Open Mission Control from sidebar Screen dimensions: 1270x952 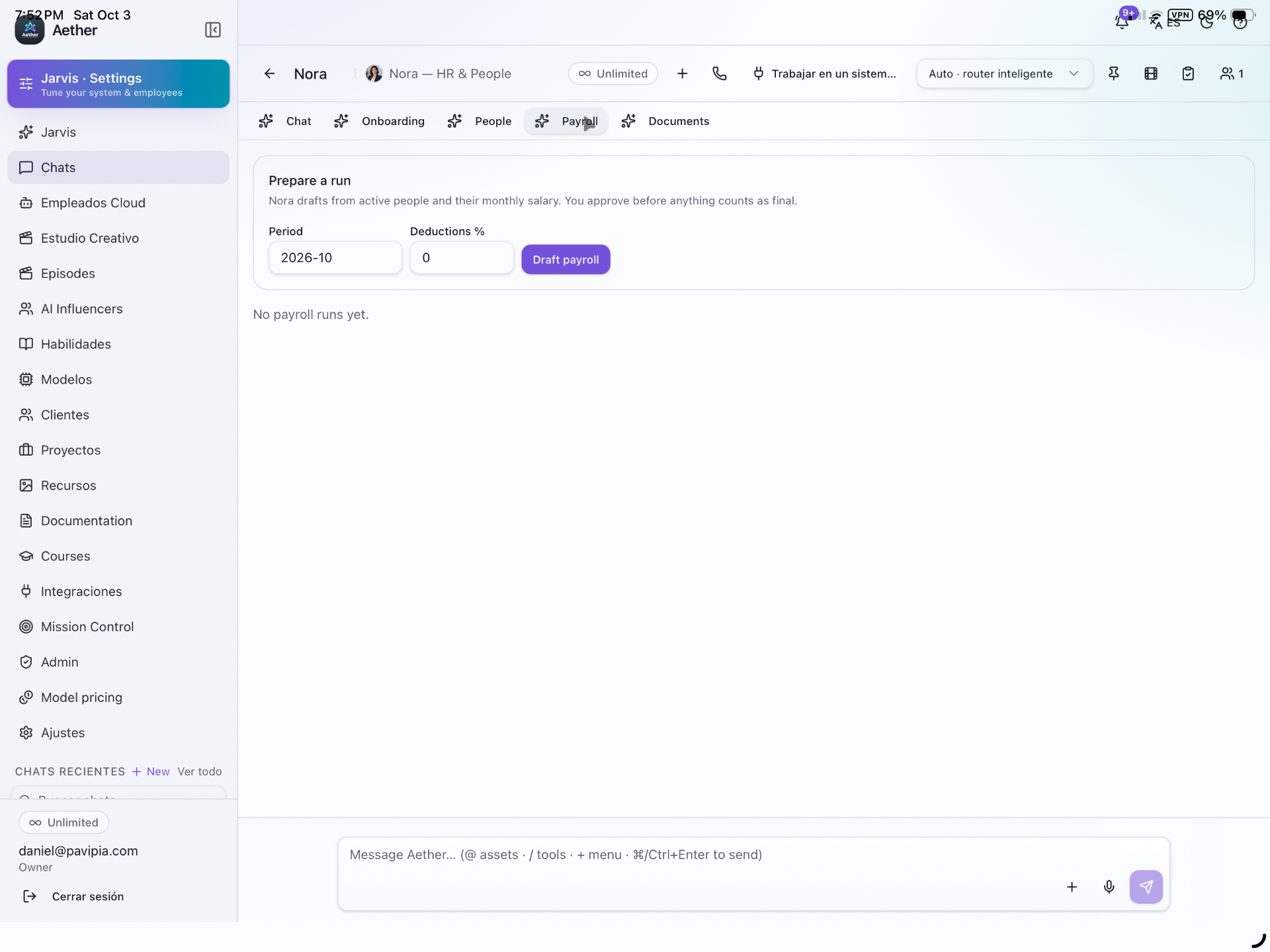tap(118, 627)
